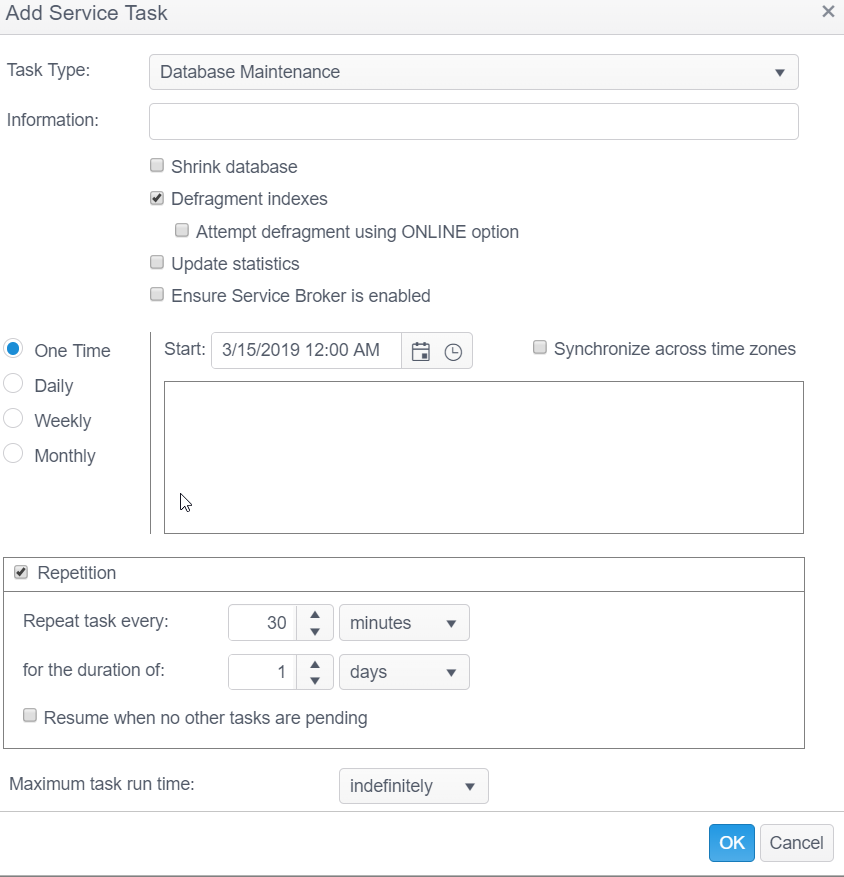
Task: Click the OK button
Action: (x=731, y=842)
